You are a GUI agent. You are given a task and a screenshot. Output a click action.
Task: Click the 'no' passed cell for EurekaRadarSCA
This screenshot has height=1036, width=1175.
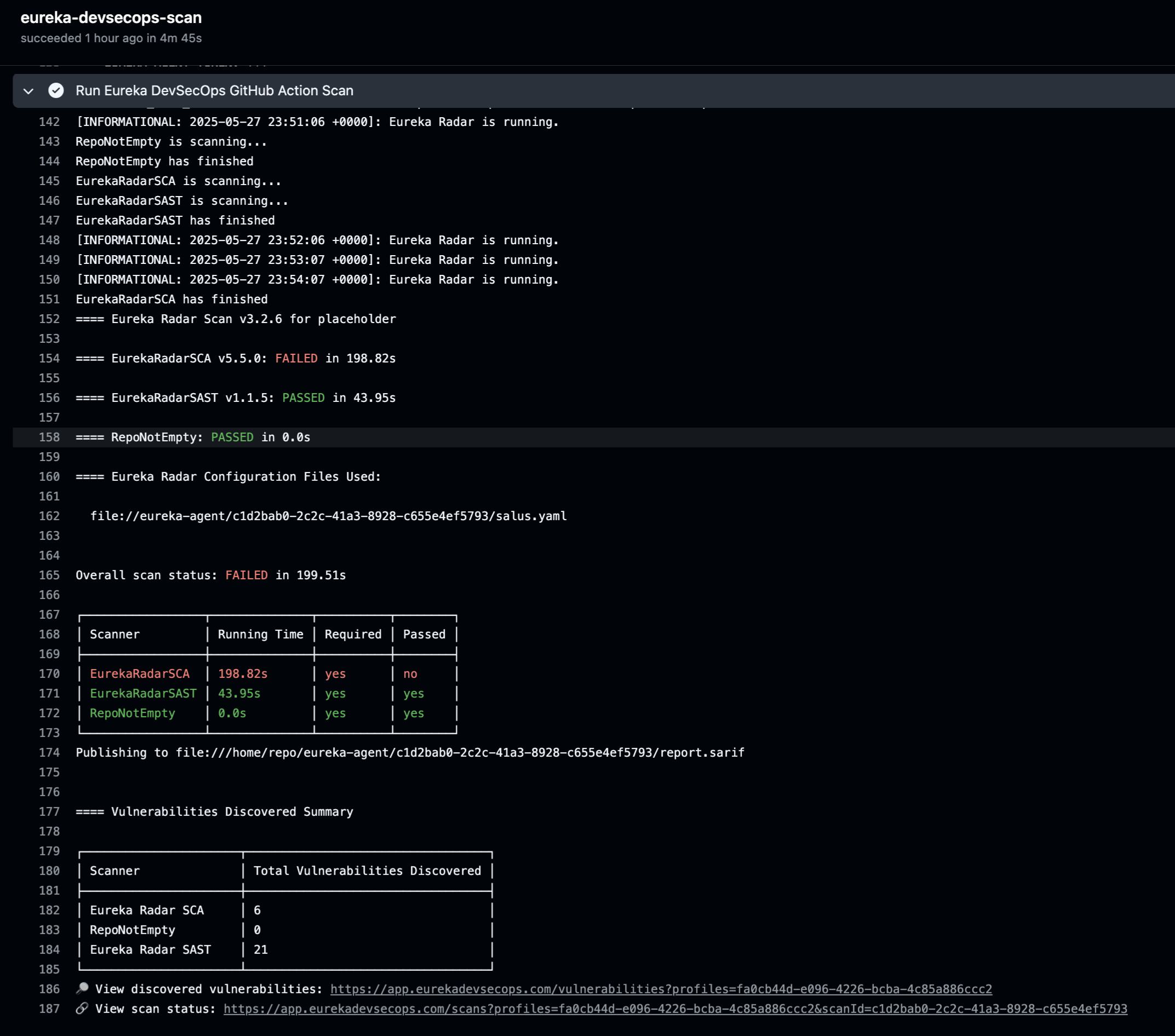(x=410, y=674)
